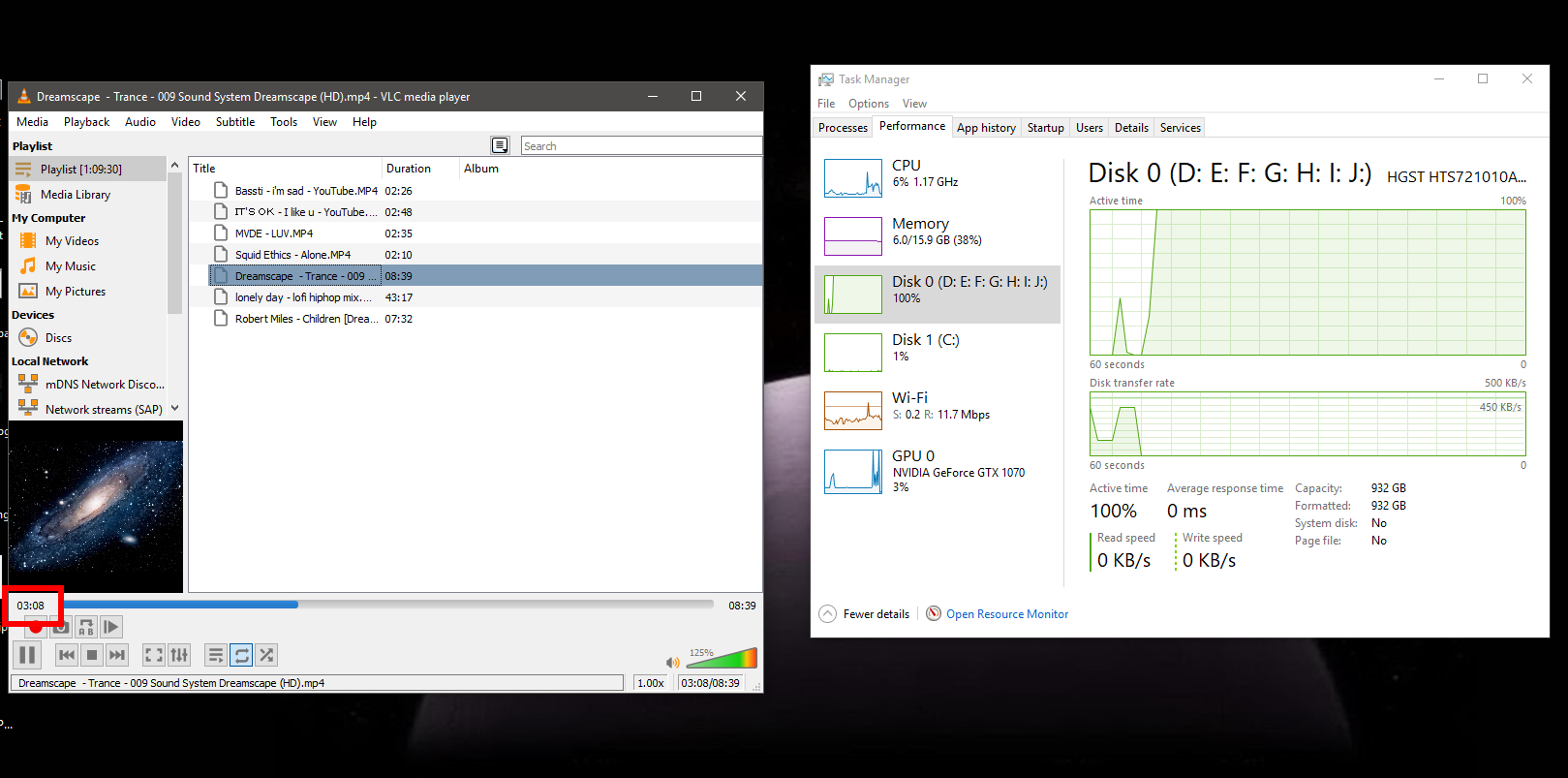Viewport: 1568px width, 778px height.
Task: Select Playlist [1:09:30] in the sidebar
Action: point(88,169)
